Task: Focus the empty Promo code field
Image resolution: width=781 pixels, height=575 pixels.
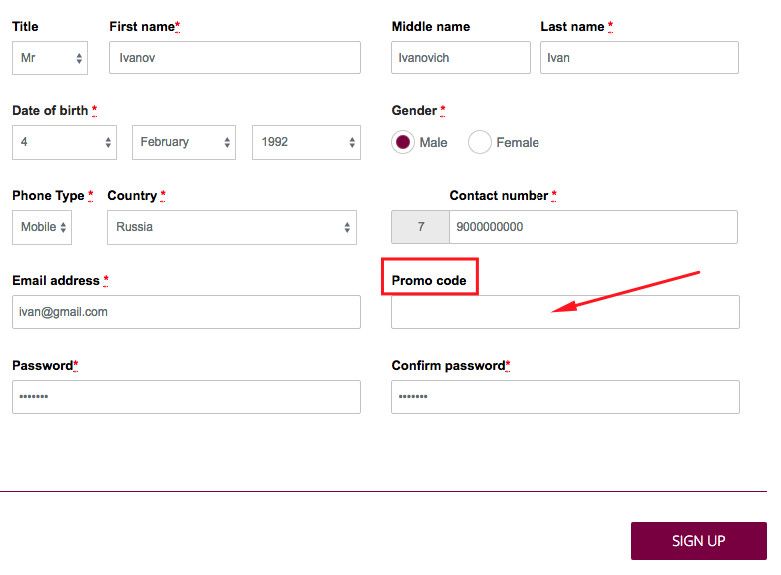Action: (x=565, y=312)
